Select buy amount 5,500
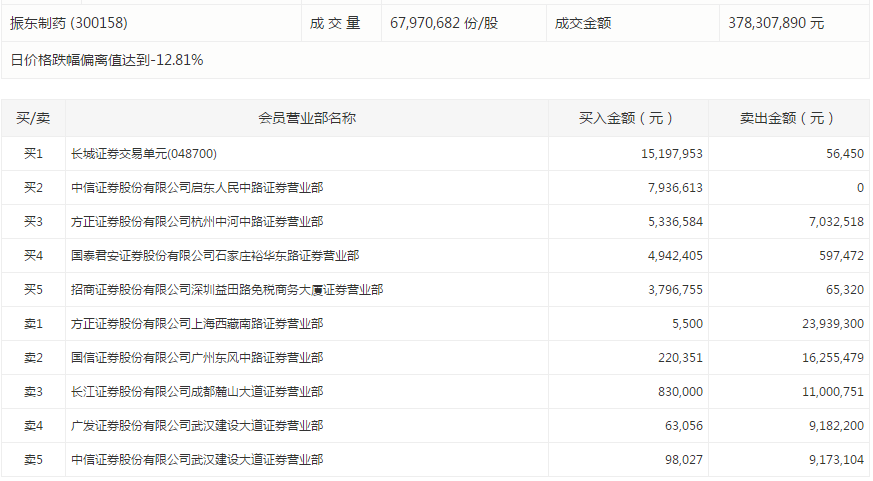The image size is (873, 481). (687, 323)
